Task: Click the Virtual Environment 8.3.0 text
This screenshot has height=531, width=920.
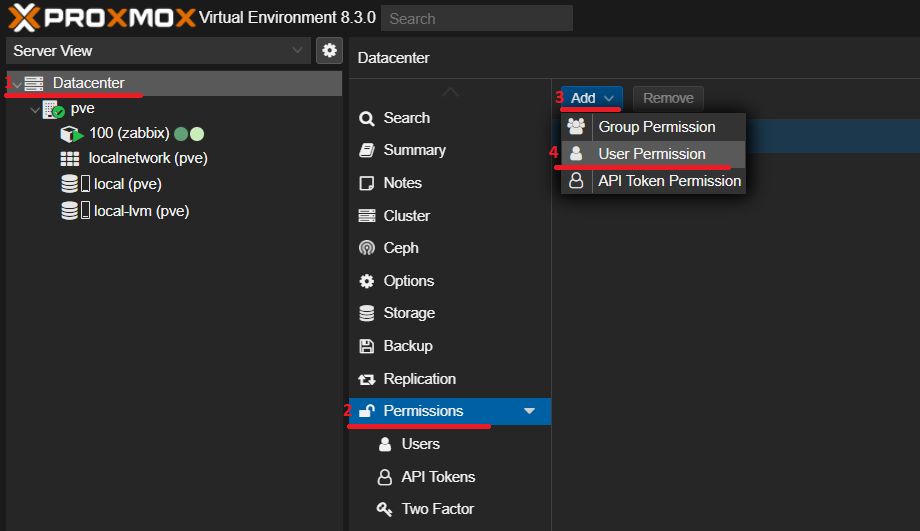Action: click(287, 18)
